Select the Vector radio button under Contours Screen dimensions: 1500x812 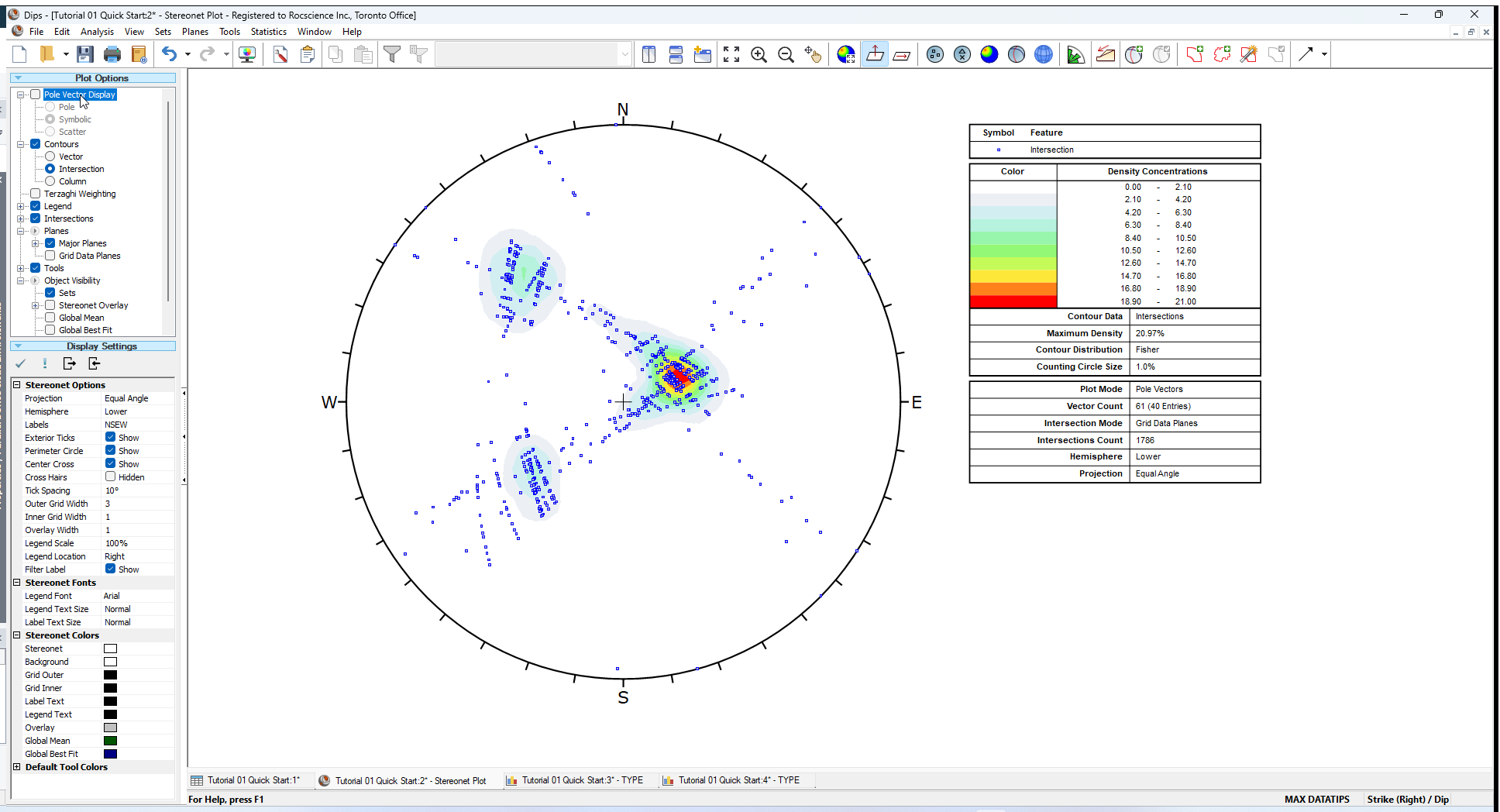pyautogui.click(x=48, y=156)
